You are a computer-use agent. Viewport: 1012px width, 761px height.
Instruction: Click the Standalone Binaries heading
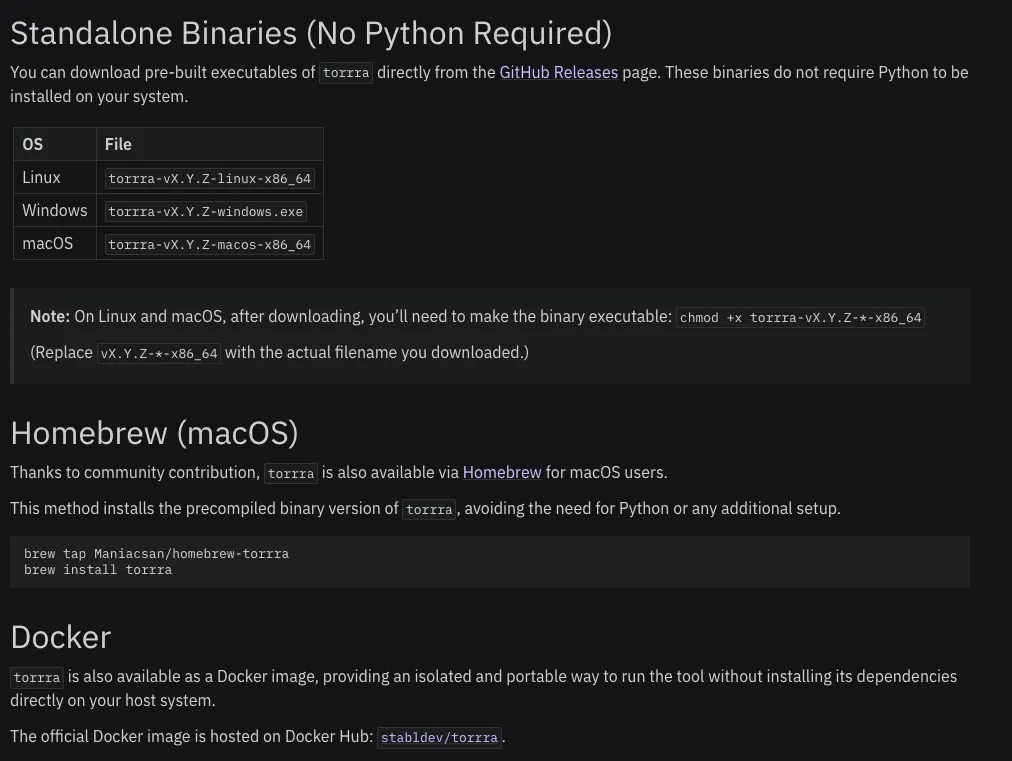pyautogui.click(x=311, y=33)
